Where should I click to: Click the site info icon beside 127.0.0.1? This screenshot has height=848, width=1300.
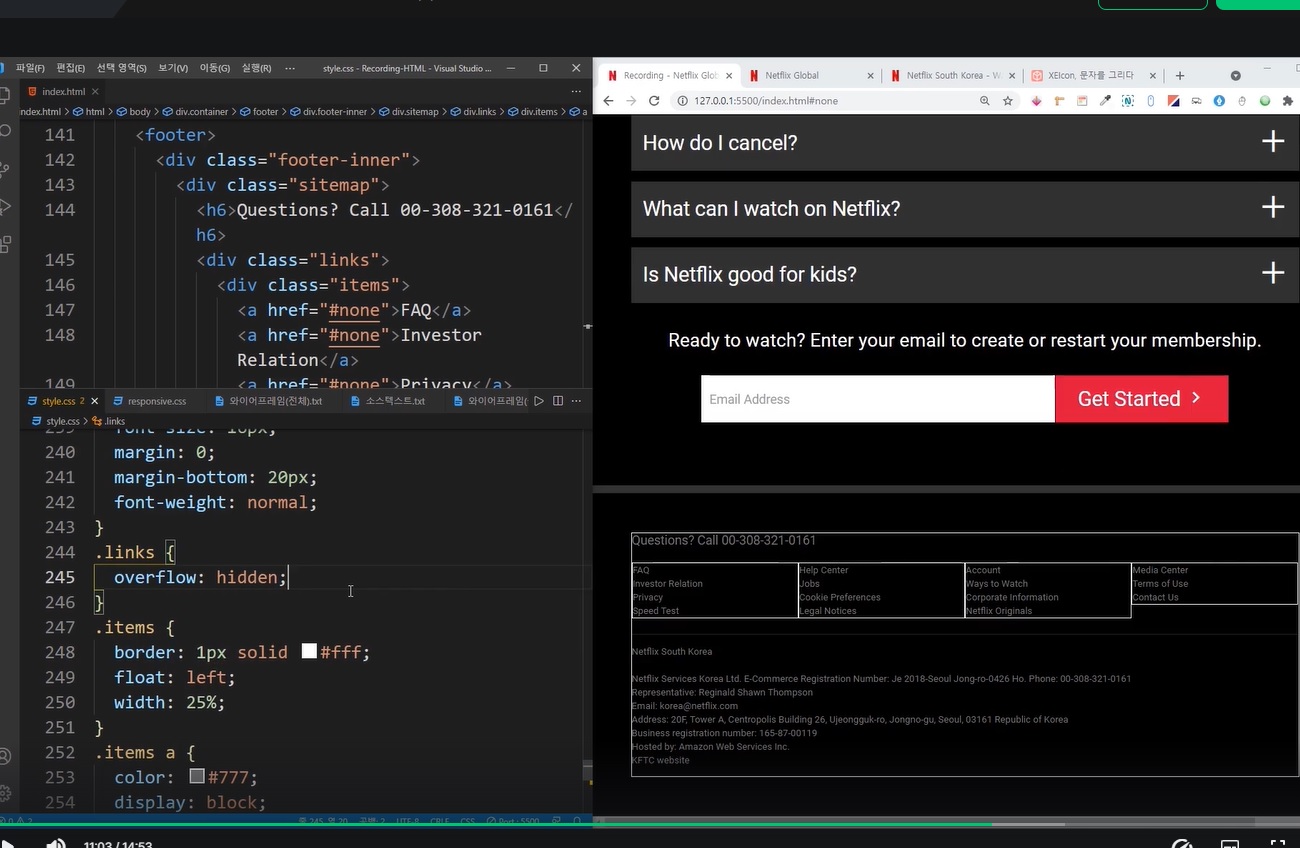[682, 101]
